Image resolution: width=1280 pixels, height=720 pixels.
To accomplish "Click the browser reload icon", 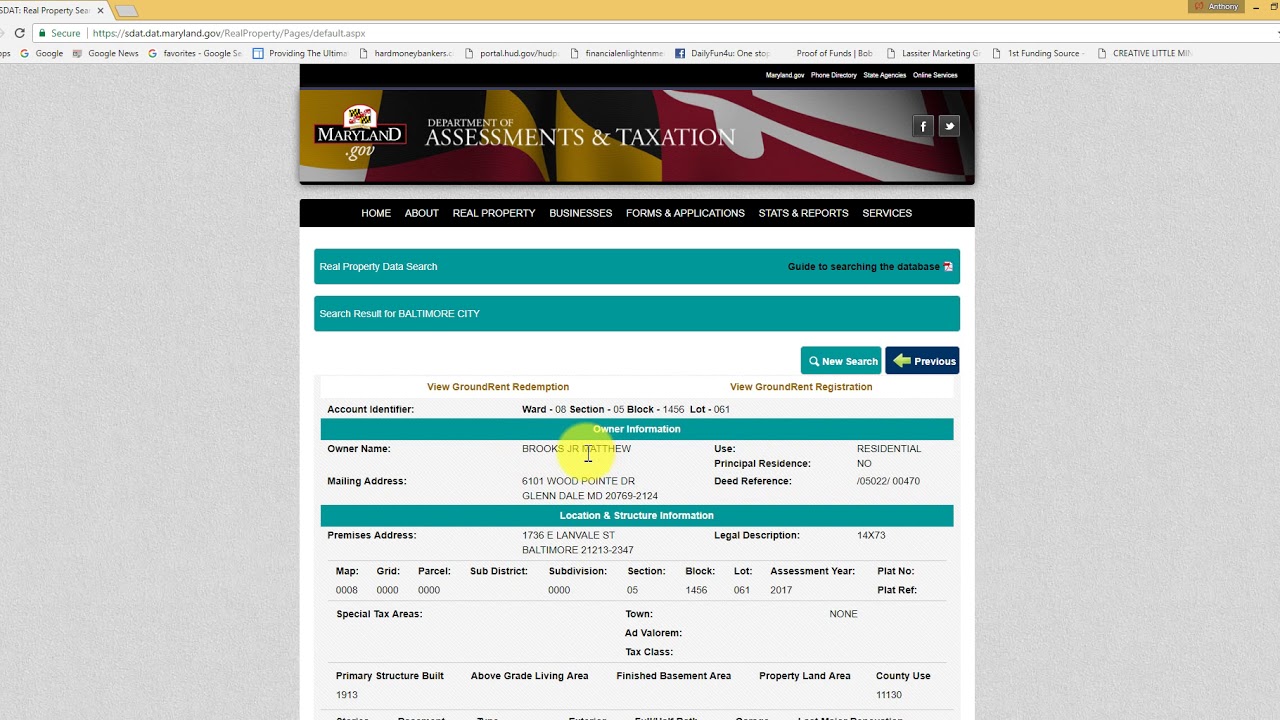I will click(x=19, y=33).
